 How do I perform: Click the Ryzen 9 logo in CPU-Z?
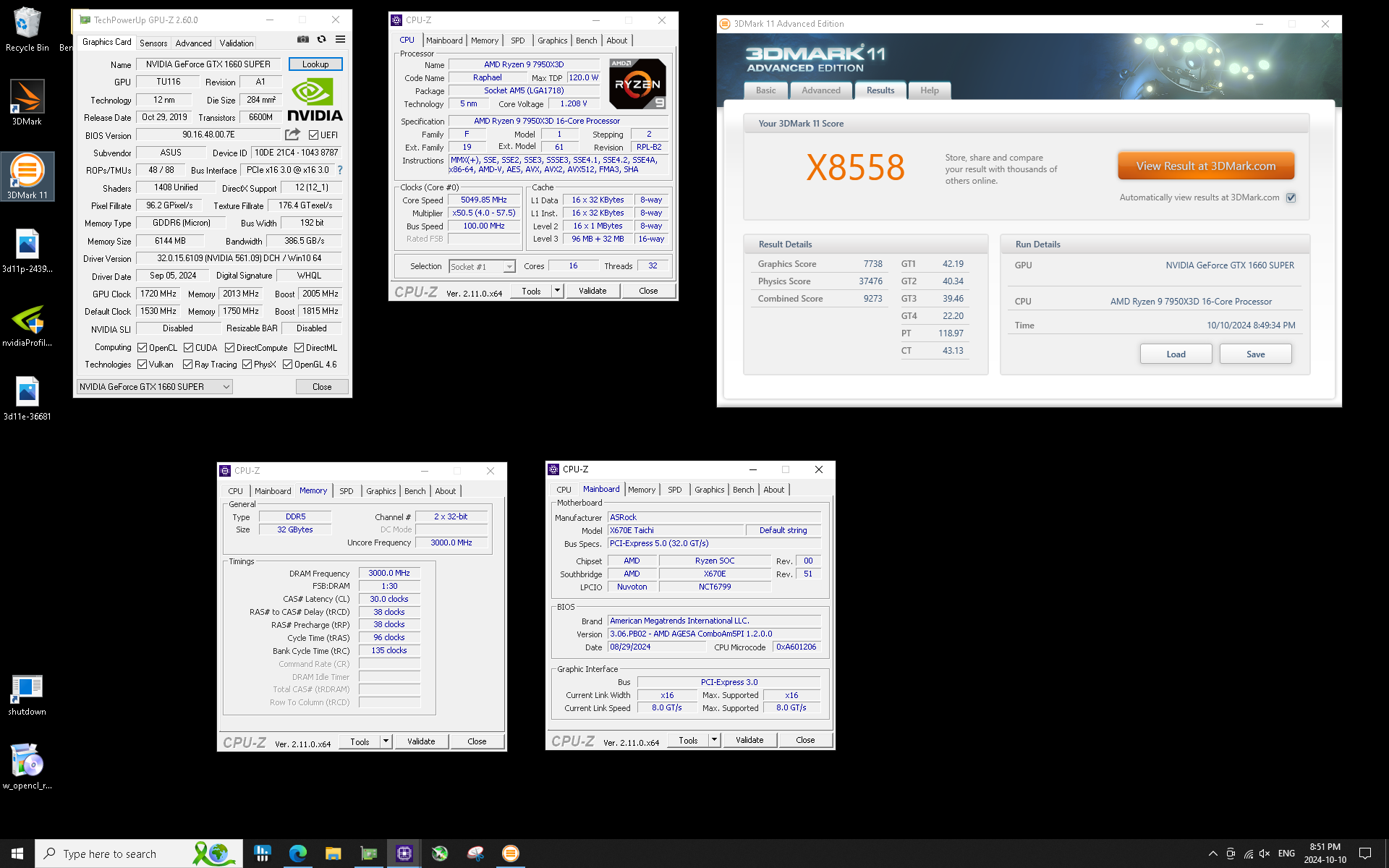click(637, 84)
